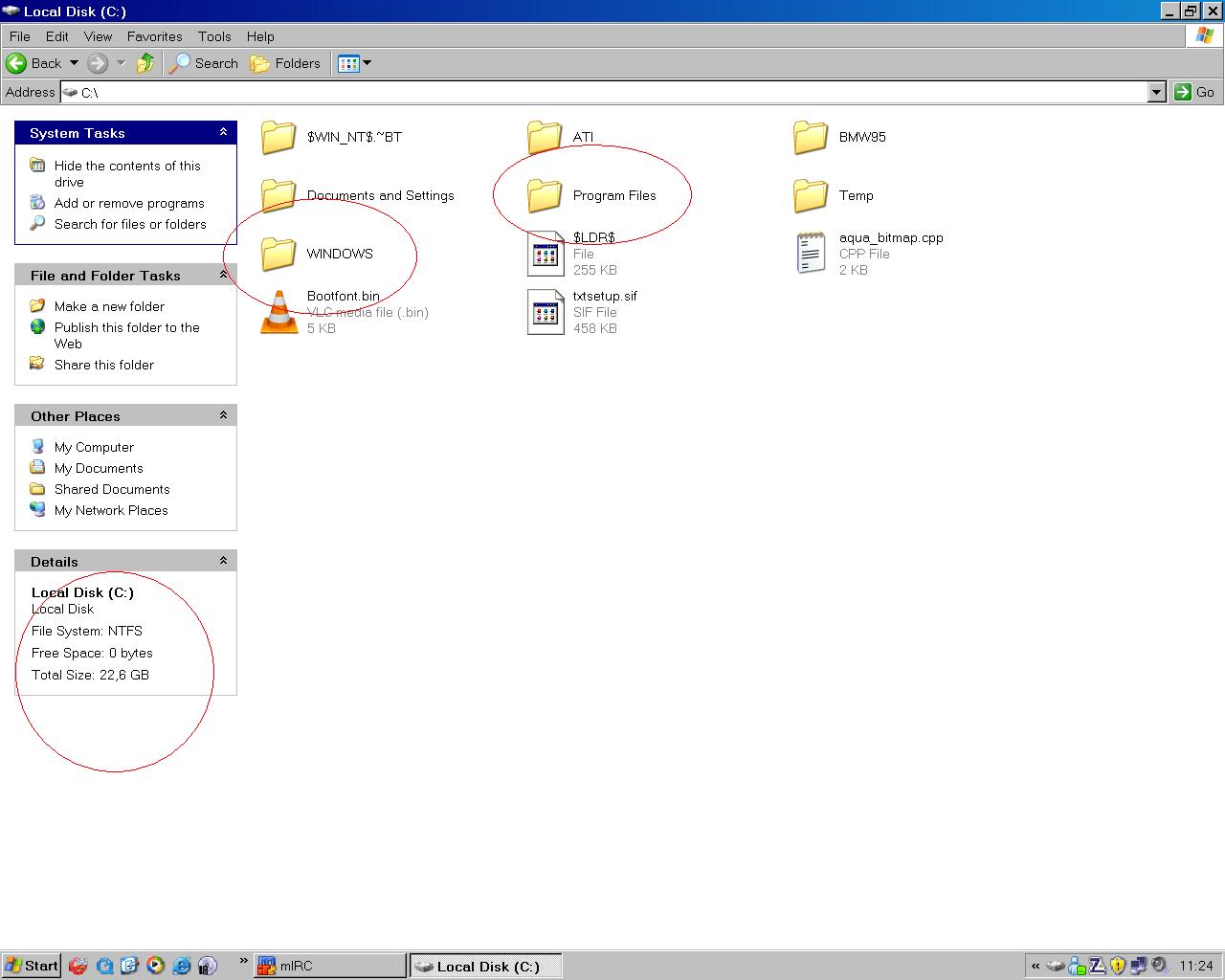Open the Favorites menu
Image resolution: width=1225 pixels, height=980 pixels.
154,36
